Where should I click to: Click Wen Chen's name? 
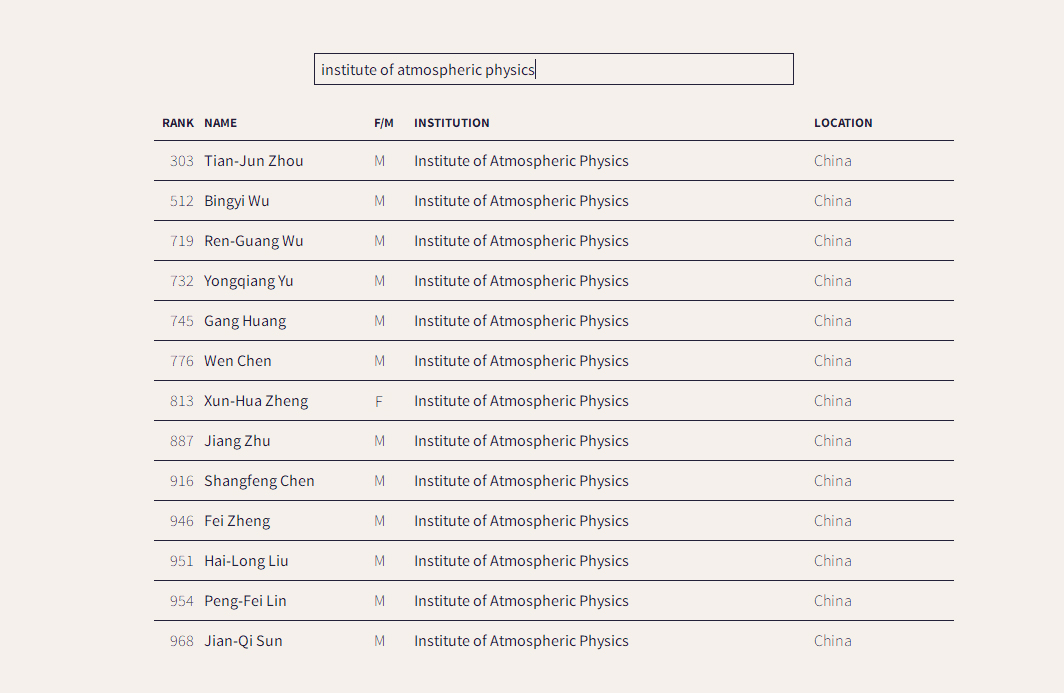(x=238, y=361)
